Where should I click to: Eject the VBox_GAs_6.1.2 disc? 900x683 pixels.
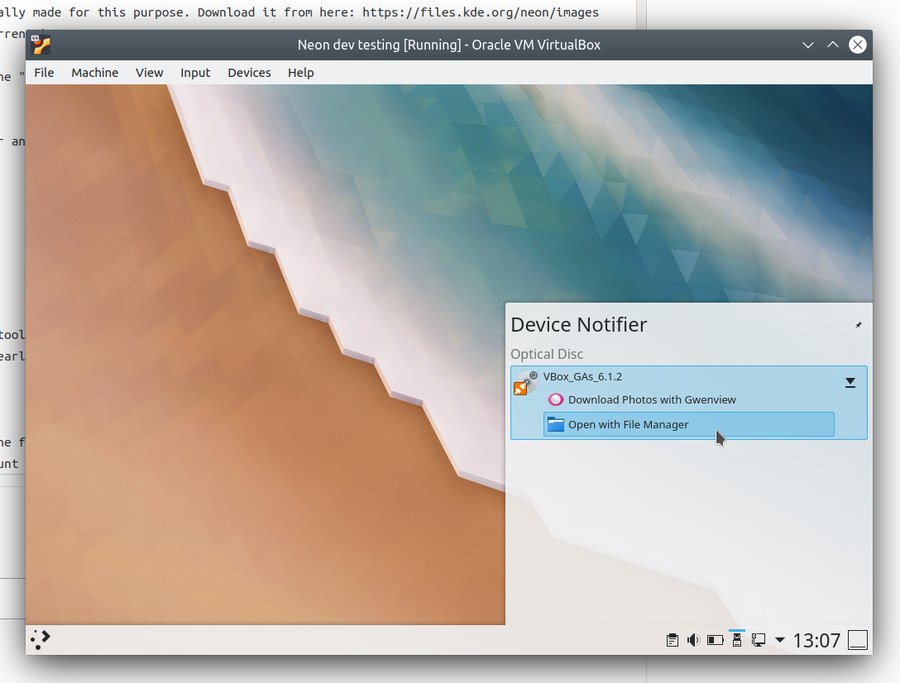[850, 382]
